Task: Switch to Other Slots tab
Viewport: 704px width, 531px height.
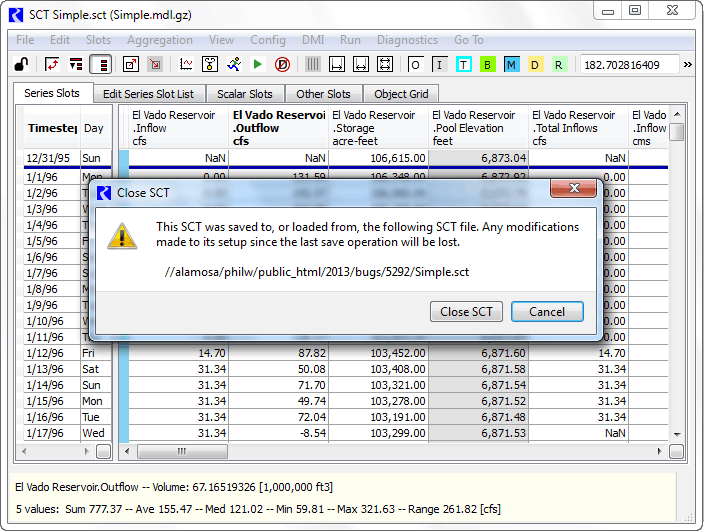Action: tap(323, 94)
